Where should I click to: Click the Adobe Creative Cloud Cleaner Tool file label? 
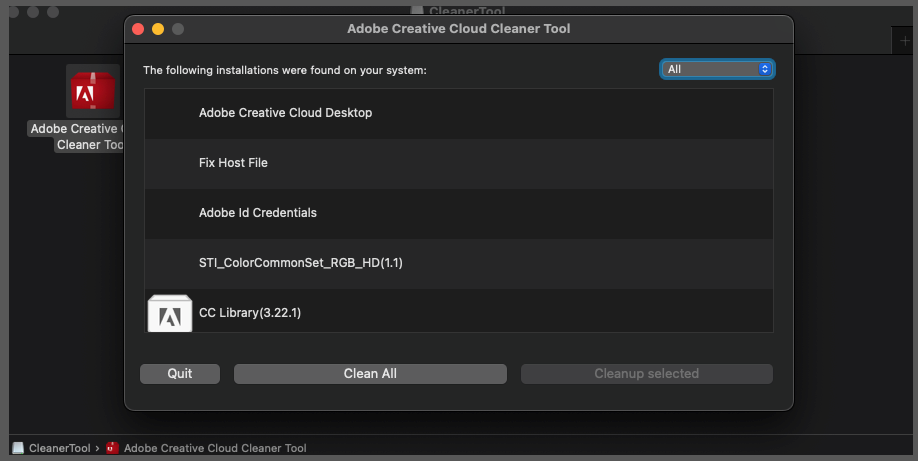76,136
